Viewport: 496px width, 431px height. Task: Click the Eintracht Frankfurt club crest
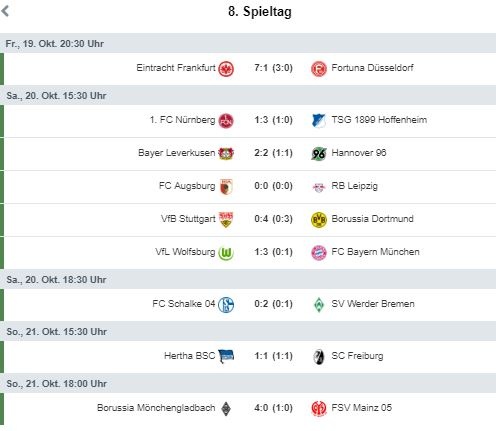point(226,69)
